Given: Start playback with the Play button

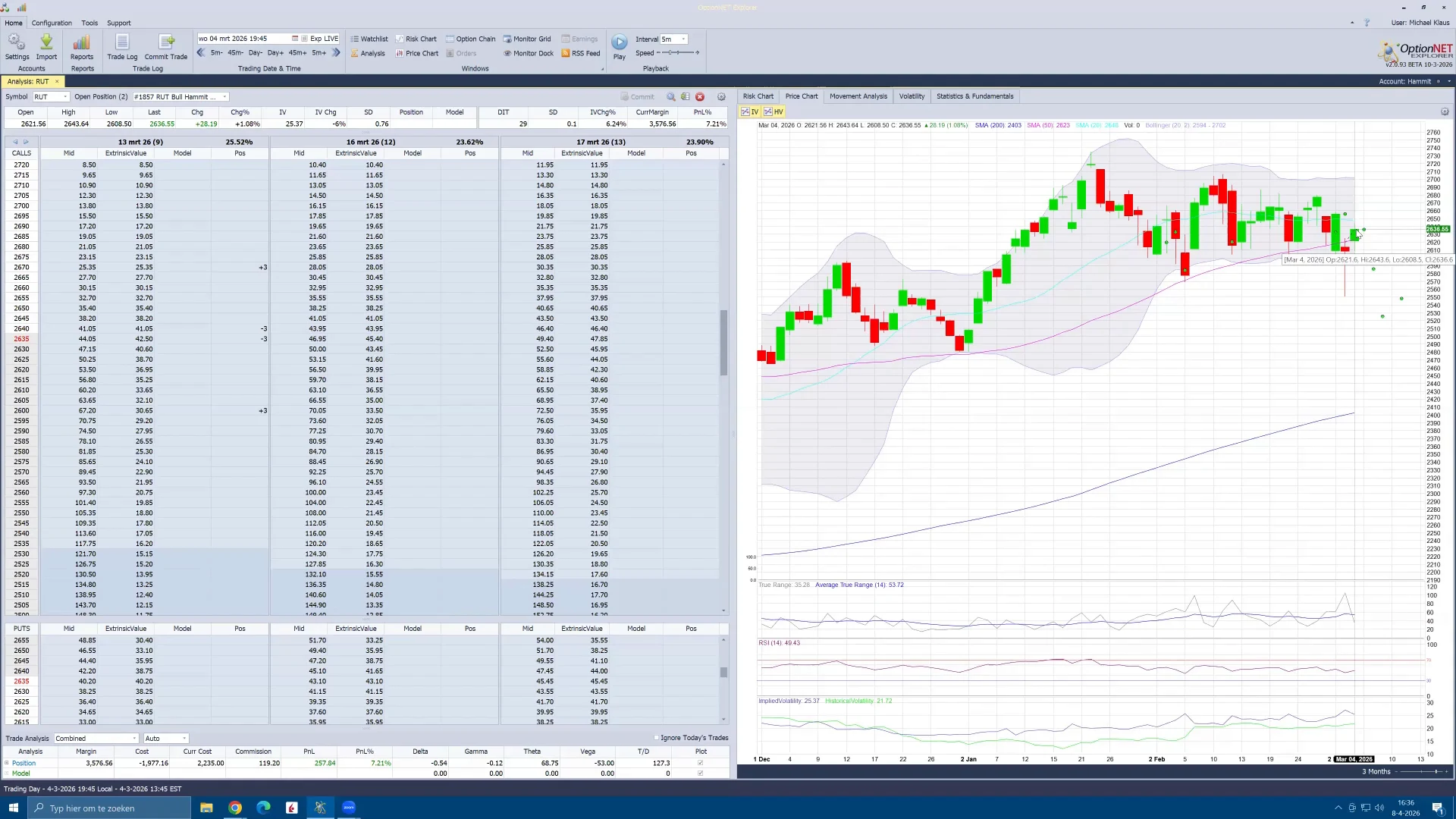Looking at the screenshot, I should [620, 46].
